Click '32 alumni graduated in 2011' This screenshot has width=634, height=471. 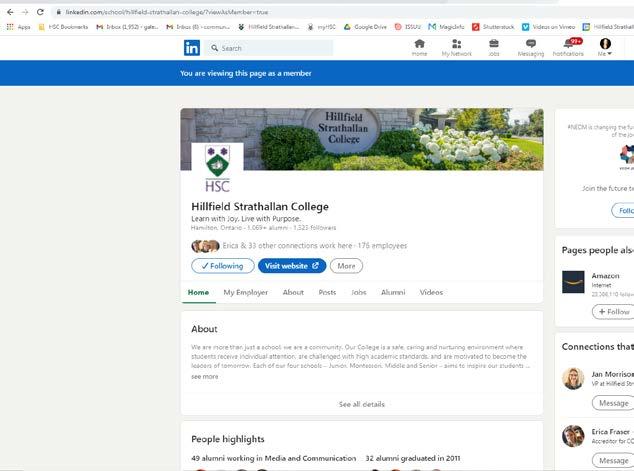[x=413, y=458]
